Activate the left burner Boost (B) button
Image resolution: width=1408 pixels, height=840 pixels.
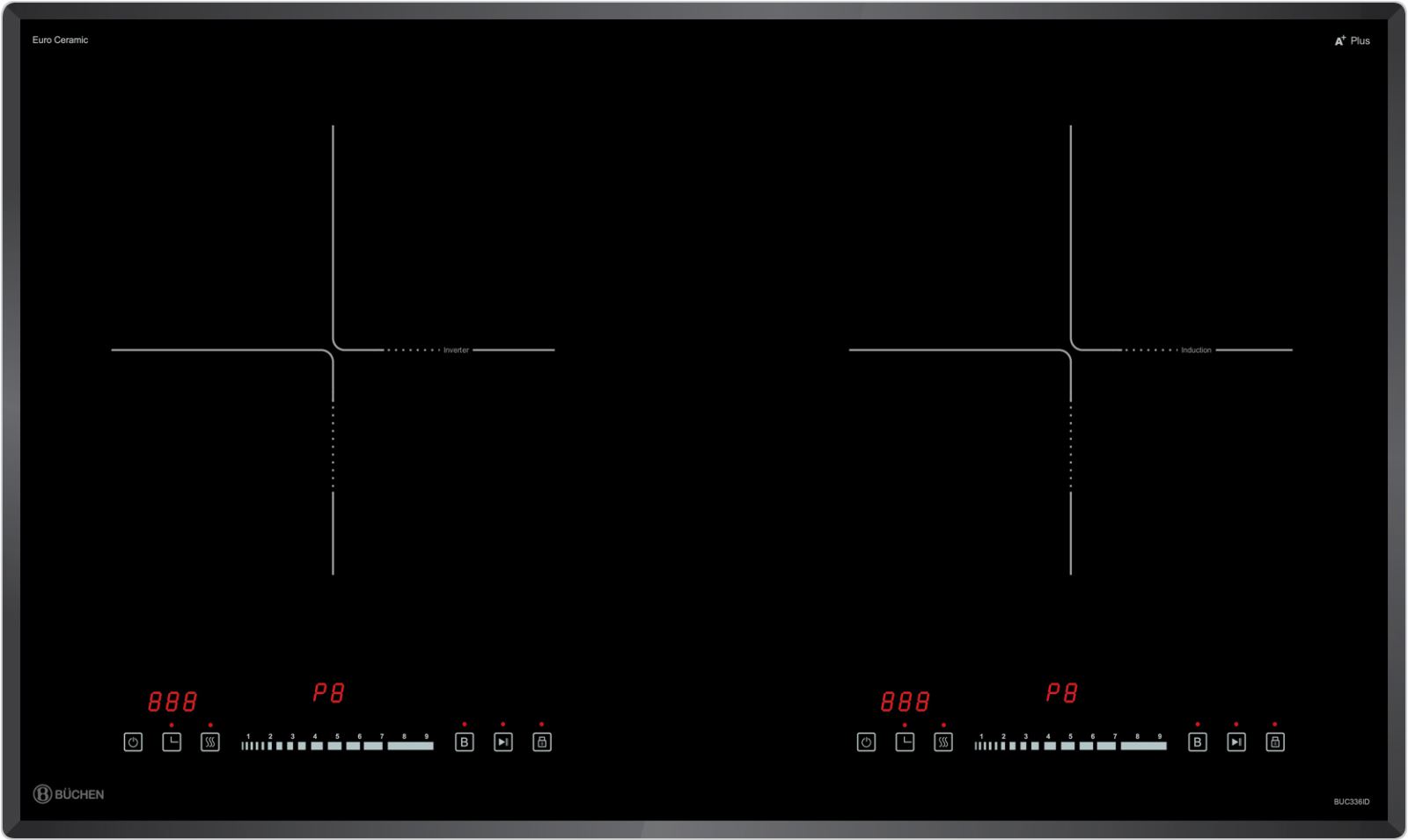click(x=464, y=742)
